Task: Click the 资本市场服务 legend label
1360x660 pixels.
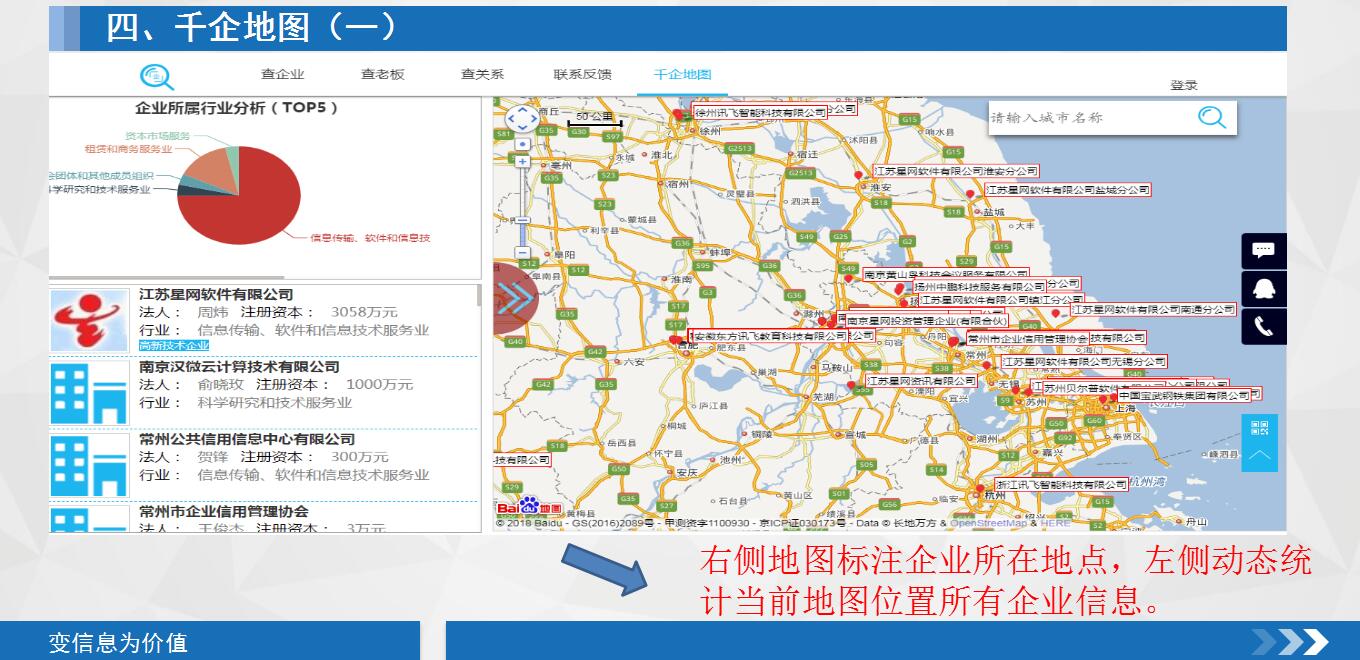Action: [x=157, y=136]
